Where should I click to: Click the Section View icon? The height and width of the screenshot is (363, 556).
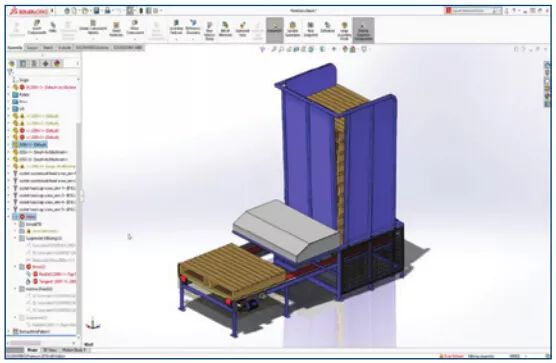pyautogui.click(x=296, y=50)
